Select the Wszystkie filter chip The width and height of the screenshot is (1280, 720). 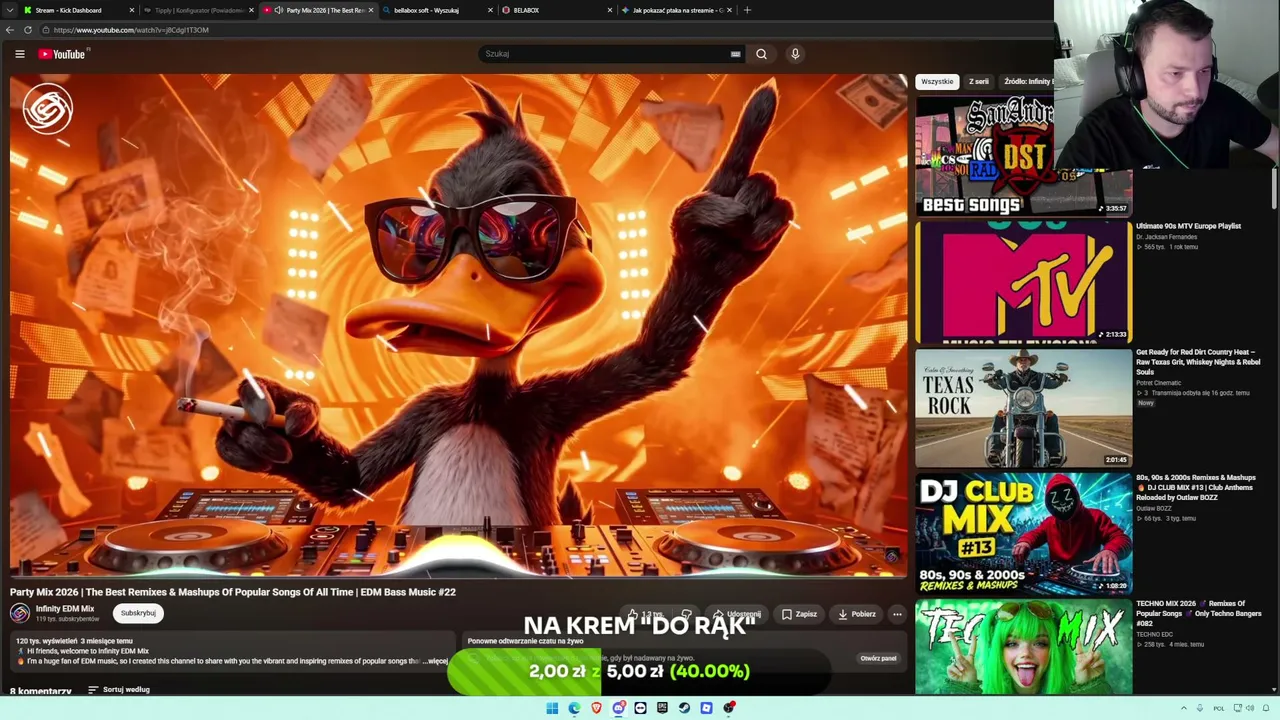[937, 82]
